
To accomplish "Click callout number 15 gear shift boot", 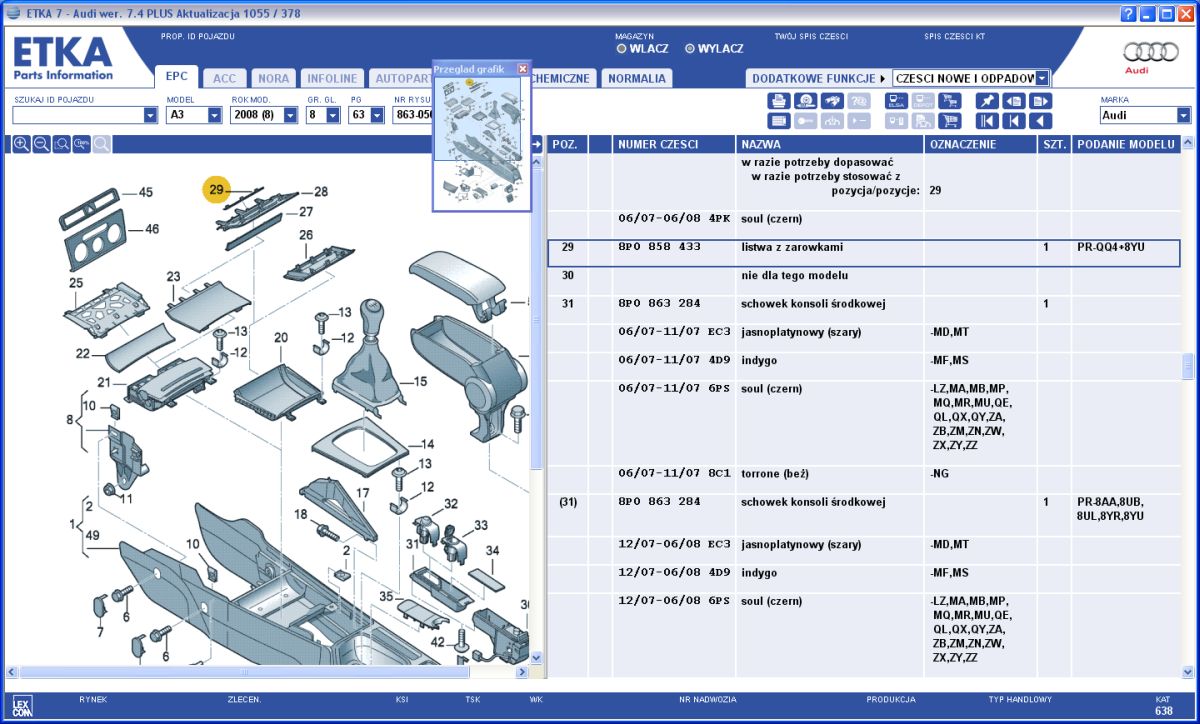I will tap(420, 381).
